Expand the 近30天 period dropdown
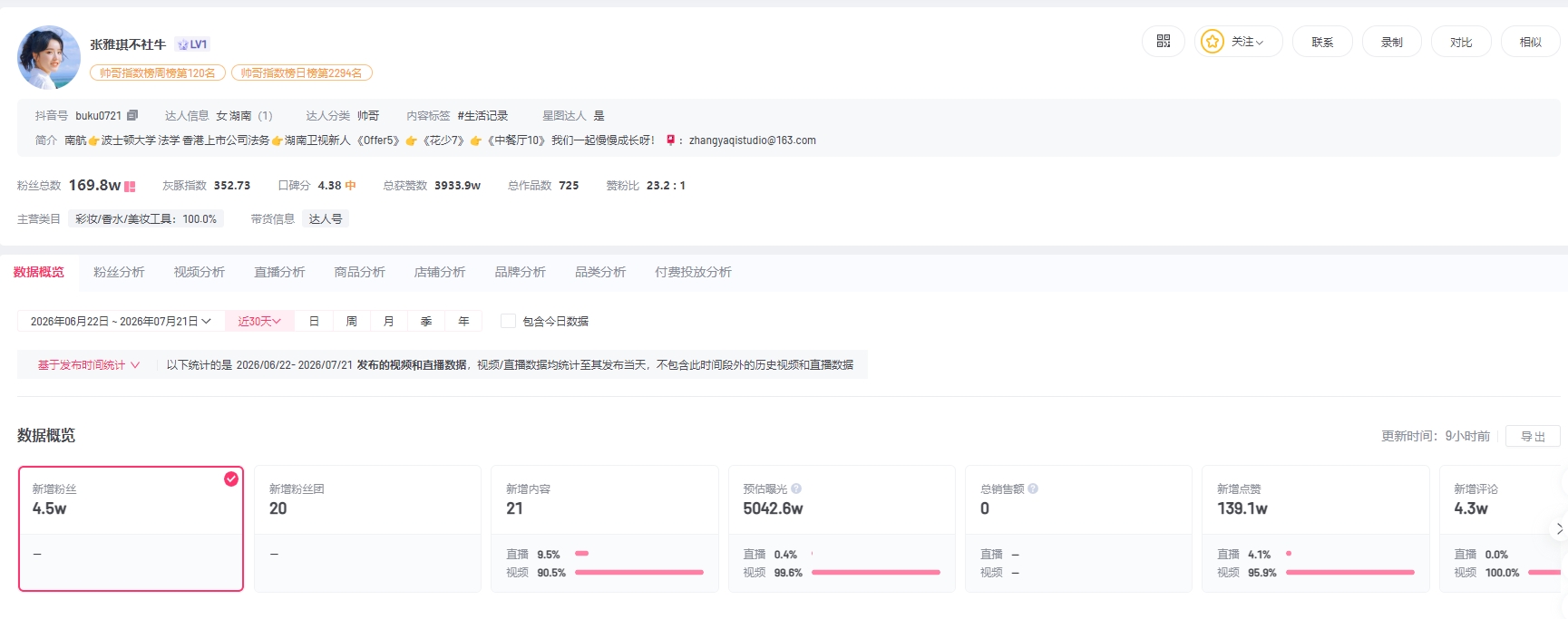The width and height of the screenshot is (1568, 619). pos(259,321)
